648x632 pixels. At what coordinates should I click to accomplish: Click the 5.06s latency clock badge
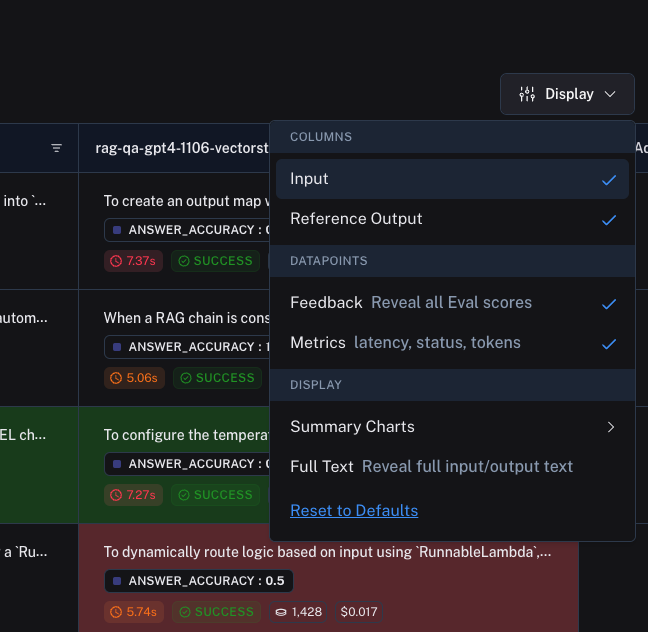pos(132,378)
